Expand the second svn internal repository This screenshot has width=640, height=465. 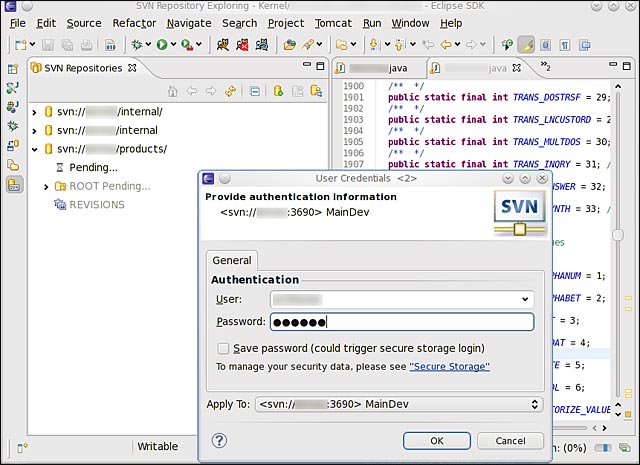click(x=34, y=131)
